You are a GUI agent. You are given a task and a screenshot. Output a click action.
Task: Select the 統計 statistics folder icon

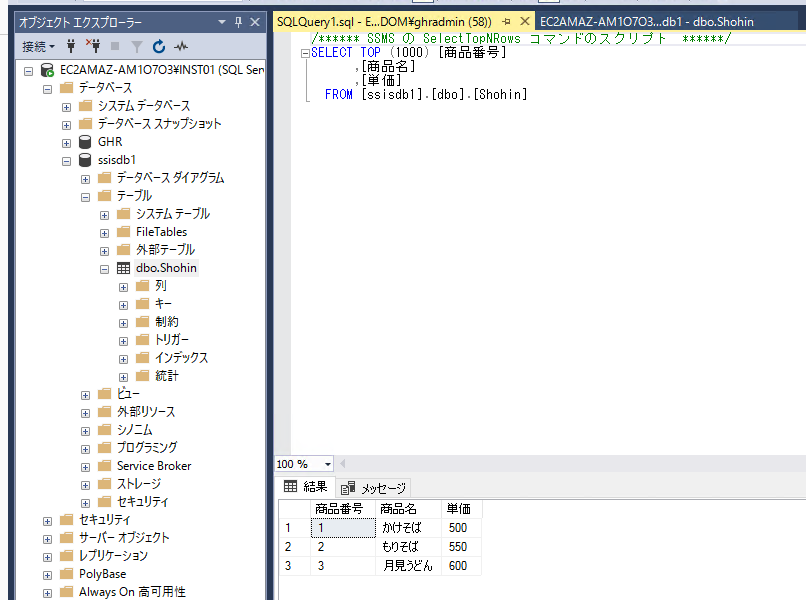tap(142, 376)
